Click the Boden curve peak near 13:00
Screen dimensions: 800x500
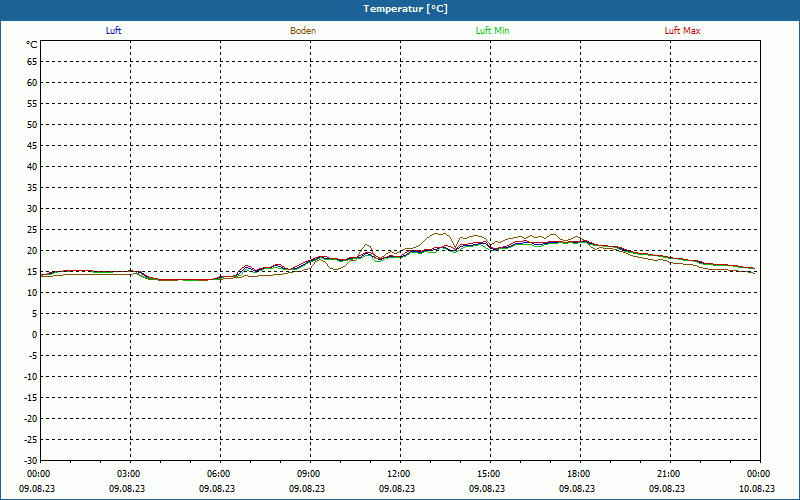pyautogui.click(x=440, y=234)
